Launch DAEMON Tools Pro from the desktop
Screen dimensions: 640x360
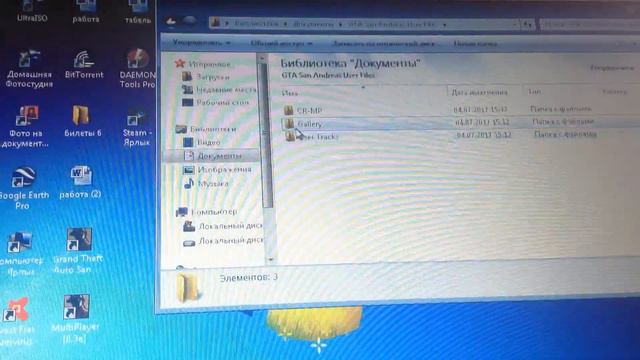(x=138, y=69)
